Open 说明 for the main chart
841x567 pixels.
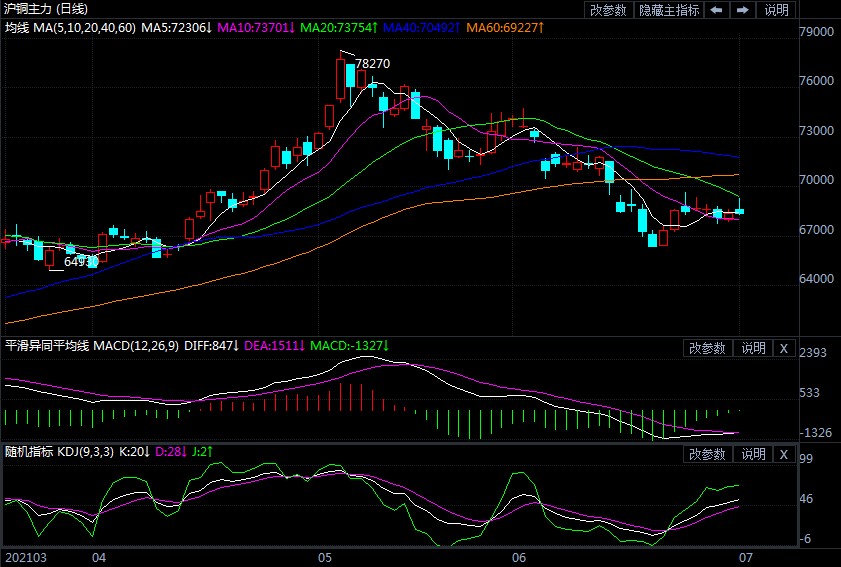[776, 10]
